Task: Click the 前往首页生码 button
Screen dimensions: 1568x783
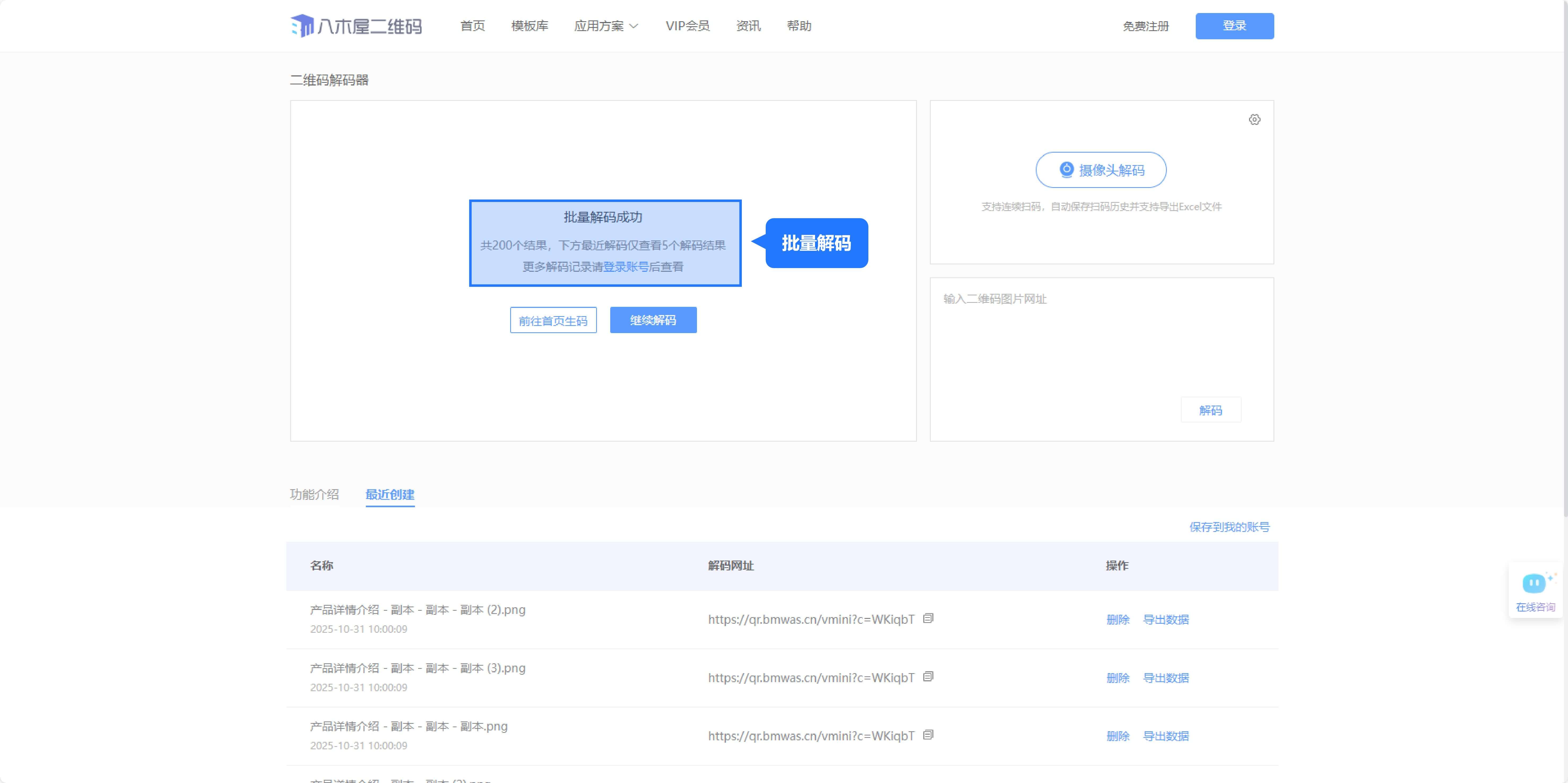Action: coord(553,320)
